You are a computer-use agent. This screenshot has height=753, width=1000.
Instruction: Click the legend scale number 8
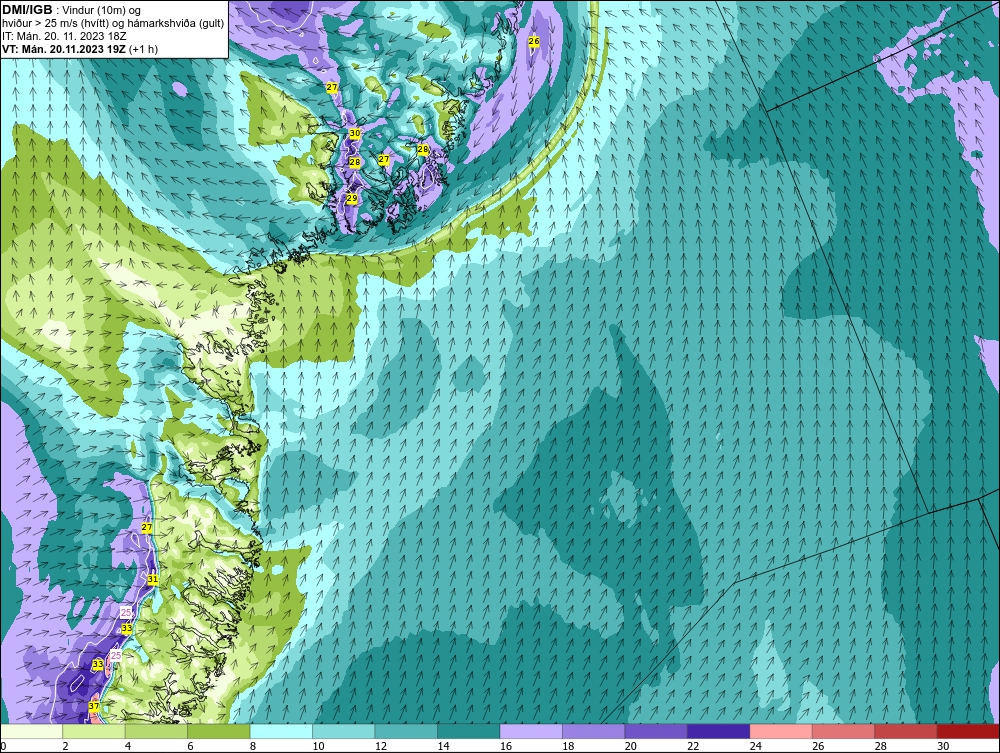(253, 746)
